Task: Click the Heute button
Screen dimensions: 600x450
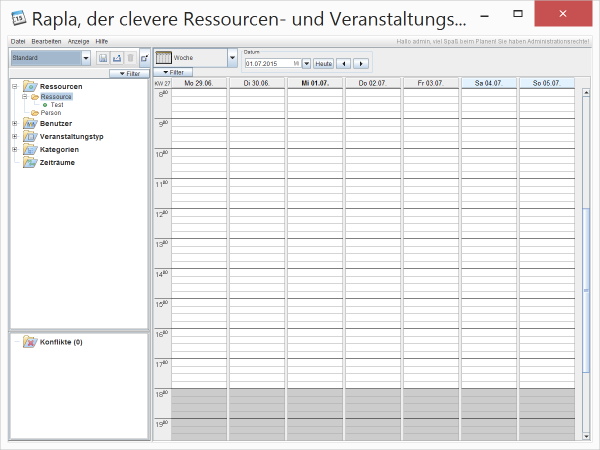Action: click(x=323, y=64)
